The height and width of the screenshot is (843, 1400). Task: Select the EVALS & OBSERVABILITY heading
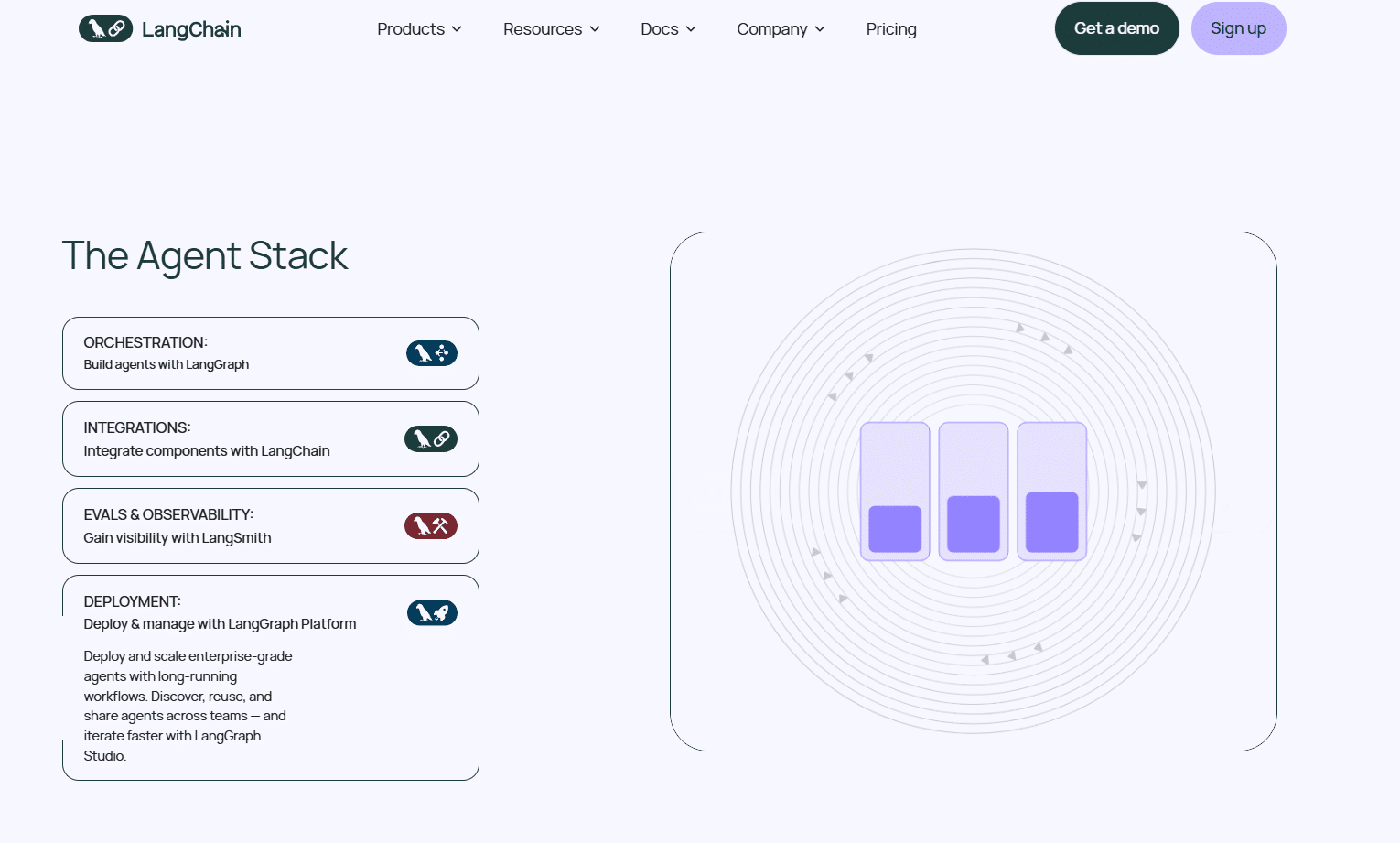[168, 514]
